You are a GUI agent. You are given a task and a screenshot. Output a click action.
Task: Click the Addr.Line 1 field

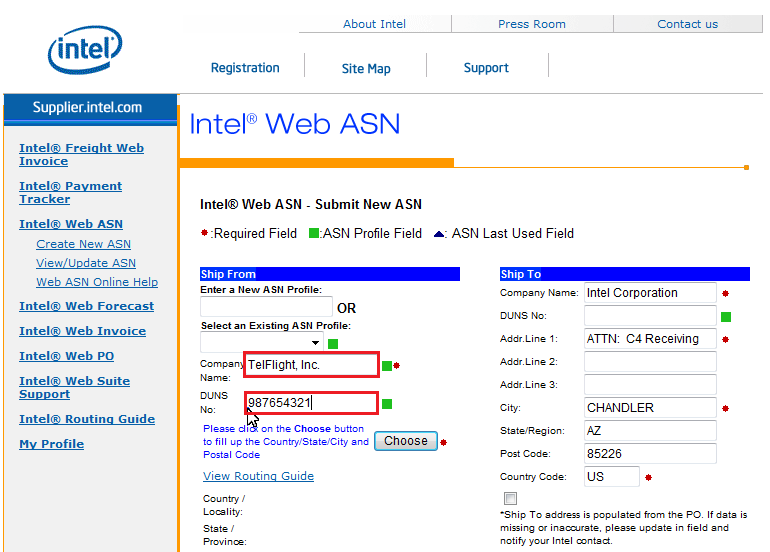(x=650, y=339)
